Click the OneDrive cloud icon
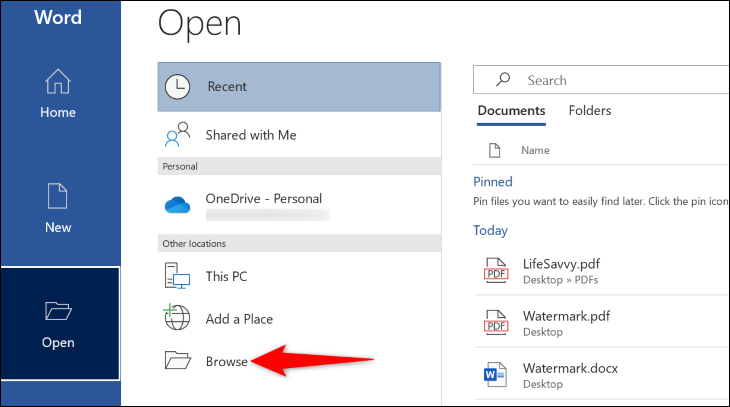Image resolution: width=730 pixels, height=407 pixels. (177, 205)
